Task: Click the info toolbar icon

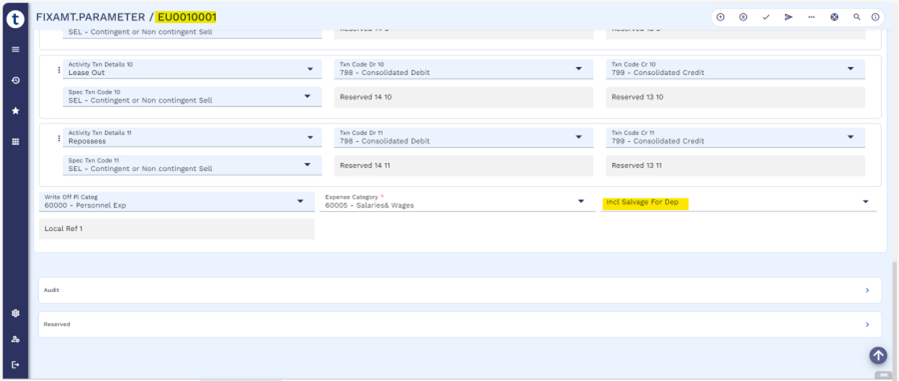Action: pyautogui.click(x=875, y=17)
